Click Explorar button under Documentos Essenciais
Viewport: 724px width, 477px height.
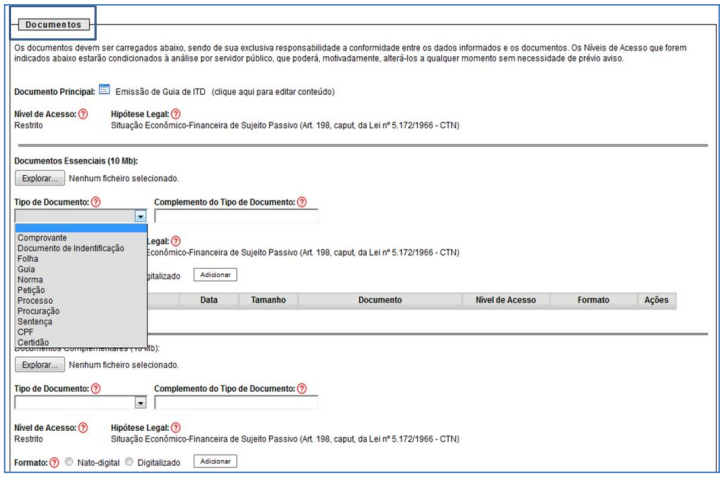pos(39,178)
